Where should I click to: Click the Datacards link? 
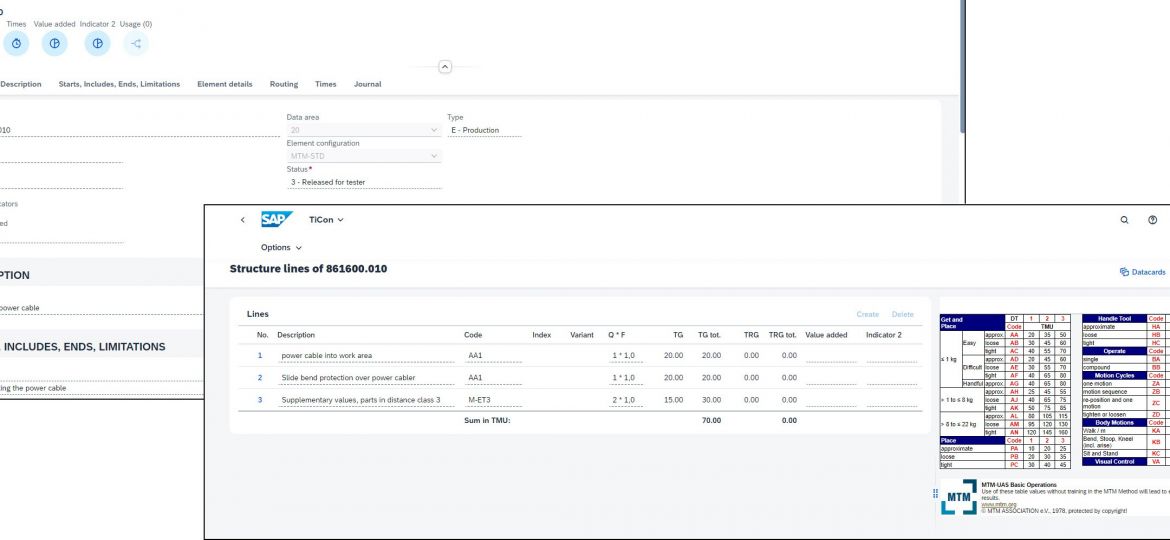coord(1142,271)
